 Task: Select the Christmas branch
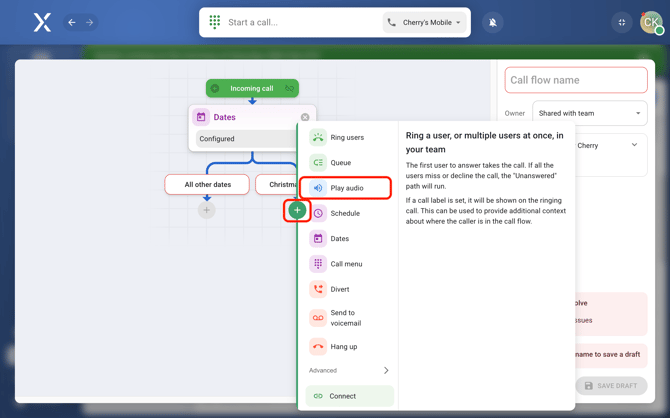coord(276,184)
